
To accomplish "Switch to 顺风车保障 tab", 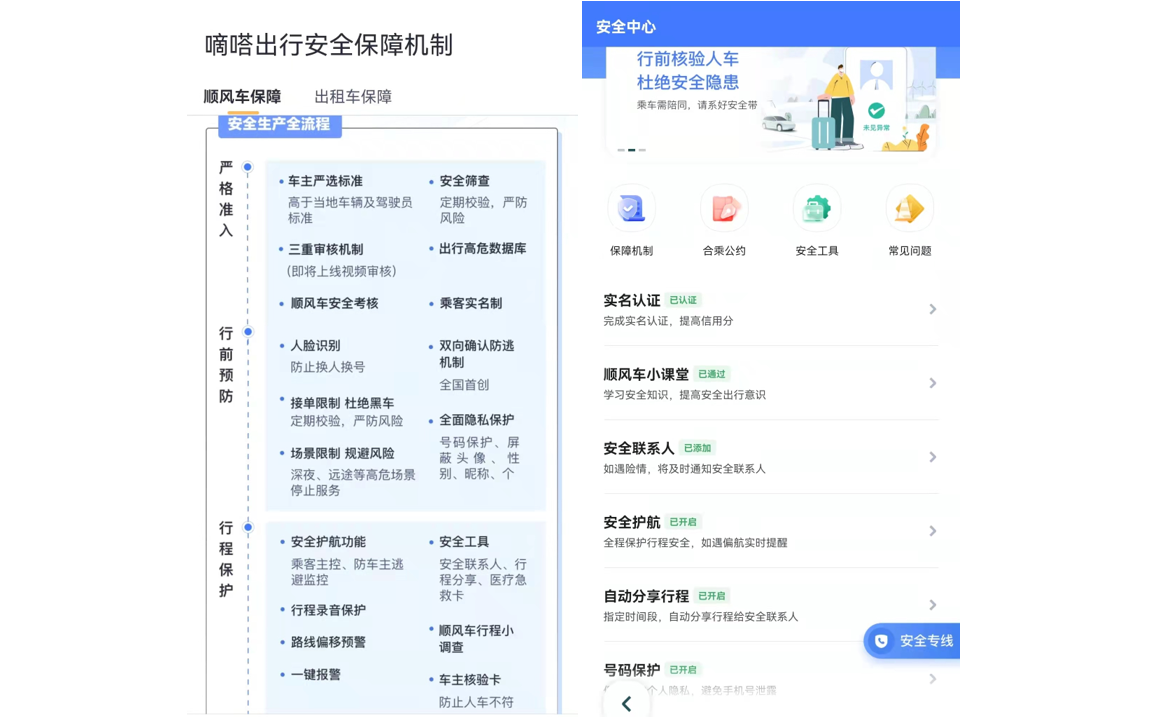I will tap(242, 97).
